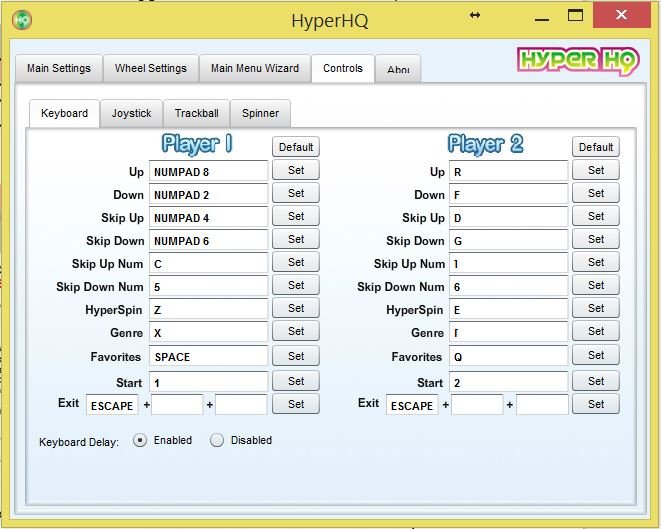Click Player 2 Up field showing R
Screen dimensions: 661x529
(508, 171)
